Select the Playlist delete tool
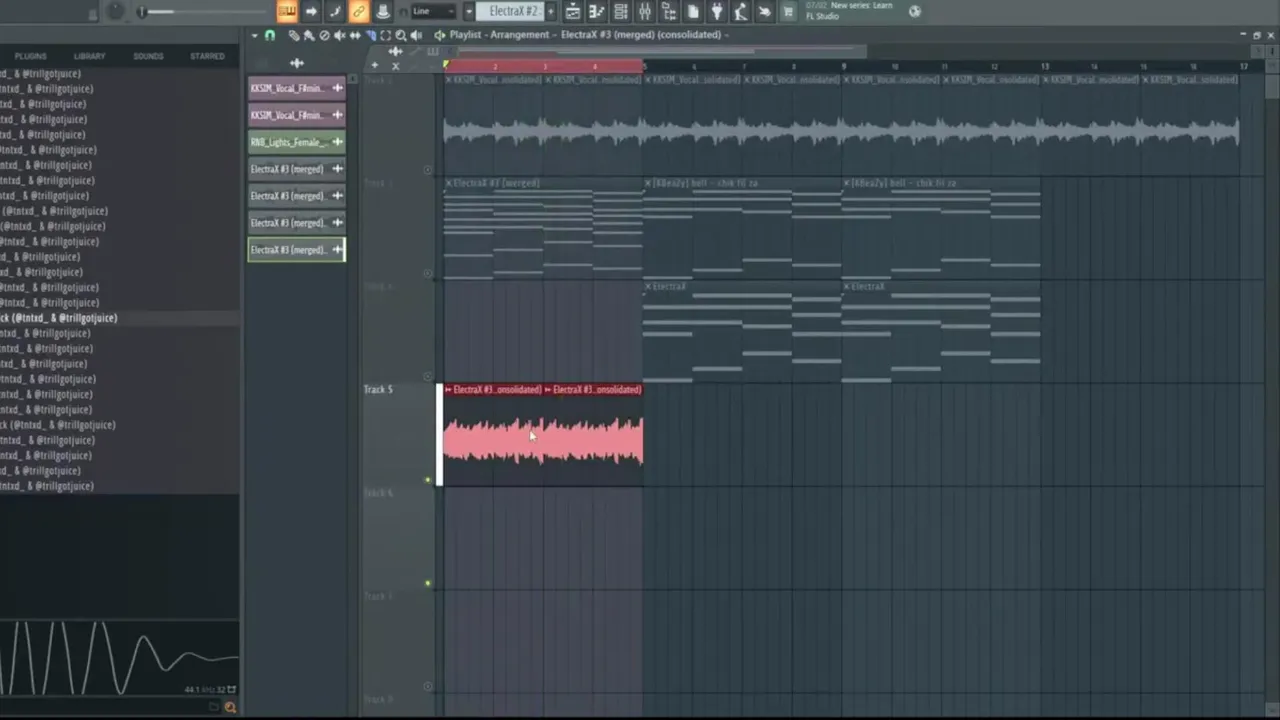 click(324, 35)
